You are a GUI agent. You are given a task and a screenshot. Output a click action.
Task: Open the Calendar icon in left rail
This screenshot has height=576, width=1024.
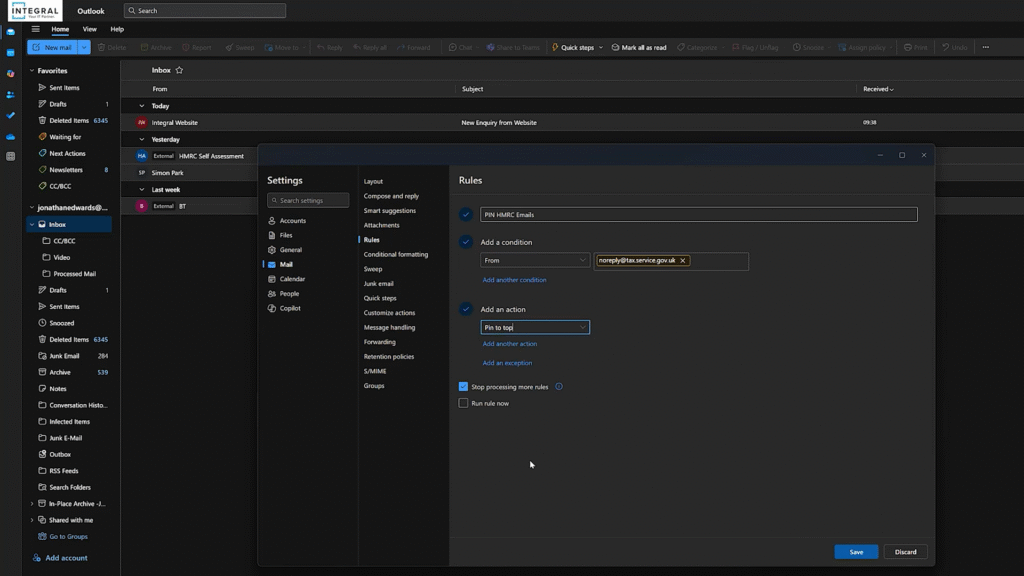click(10, 52)
